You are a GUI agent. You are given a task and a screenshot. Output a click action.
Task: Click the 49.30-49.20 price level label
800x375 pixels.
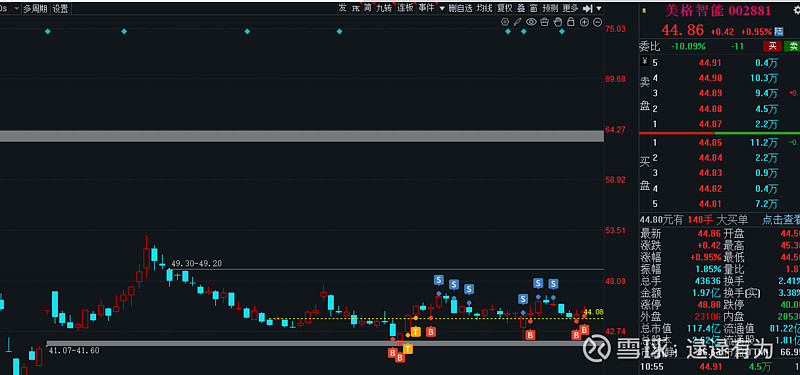pos(196,264)
